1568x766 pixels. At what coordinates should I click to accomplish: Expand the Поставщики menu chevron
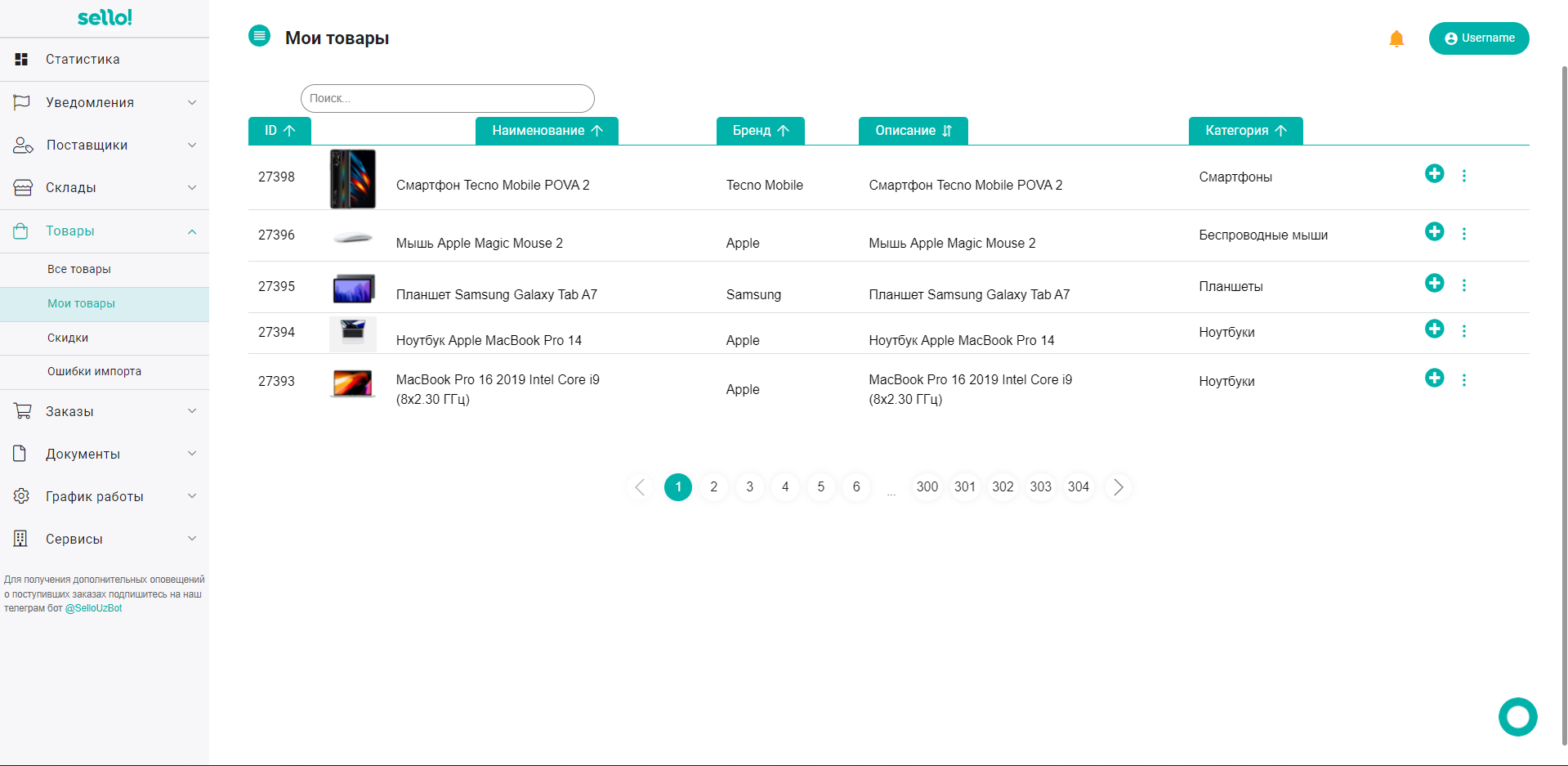[x=192, y=145]
